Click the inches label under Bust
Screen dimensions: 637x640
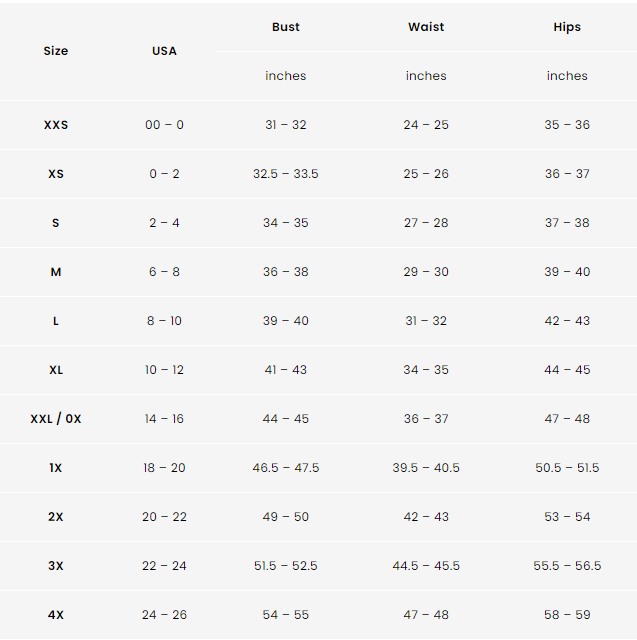coord(286,76)
